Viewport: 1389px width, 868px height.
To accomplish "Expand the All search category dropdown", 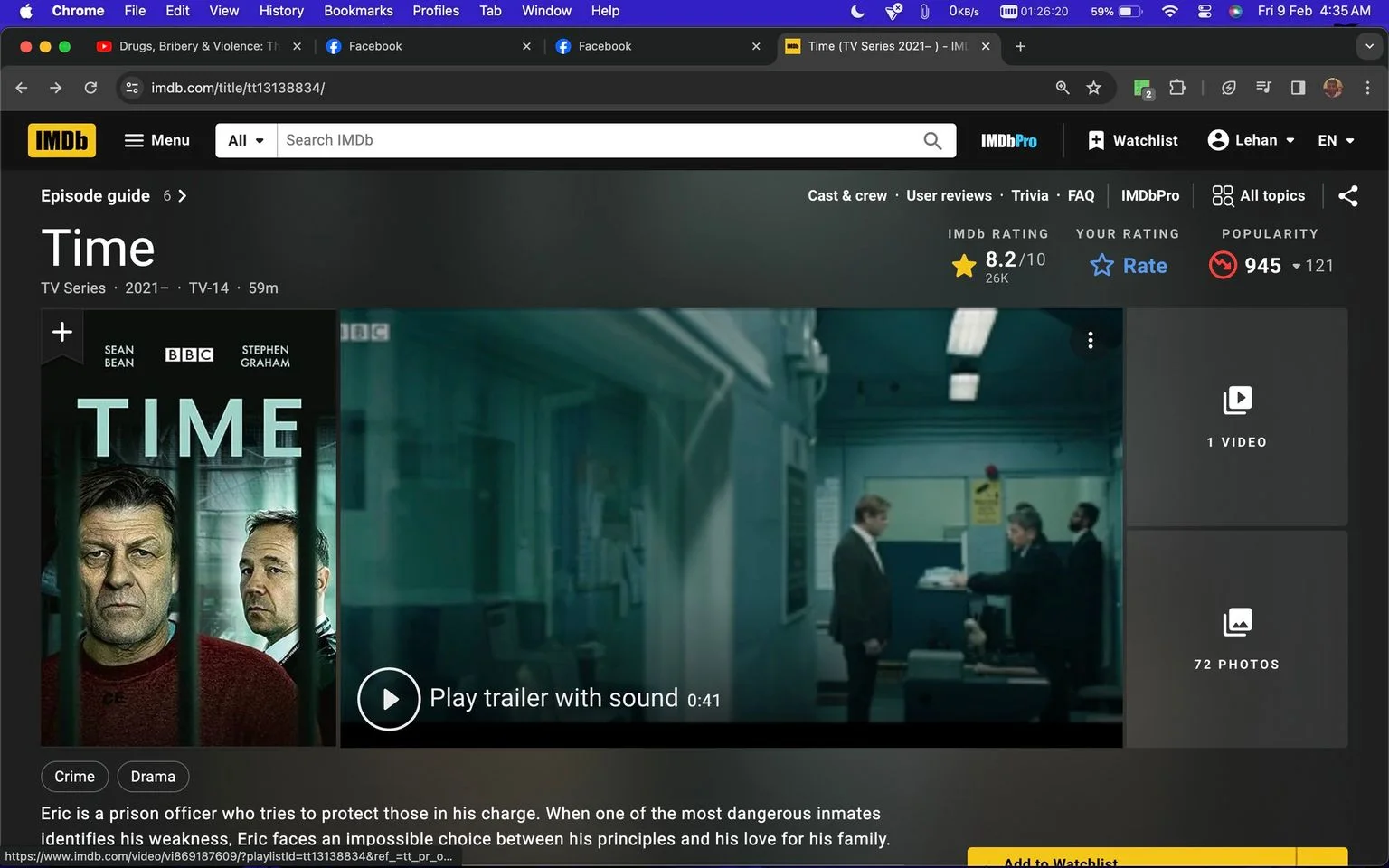I will click(x=246, y=140).
